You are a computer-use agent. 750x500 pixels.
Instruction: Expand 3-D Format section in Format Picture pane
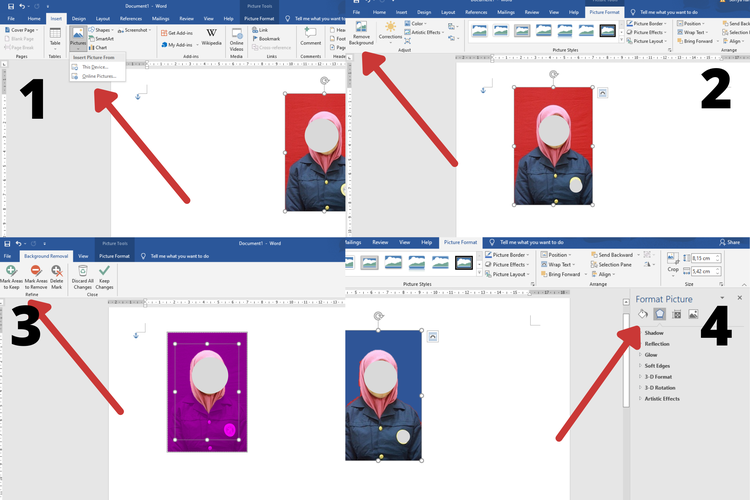(x=656, y=377)
